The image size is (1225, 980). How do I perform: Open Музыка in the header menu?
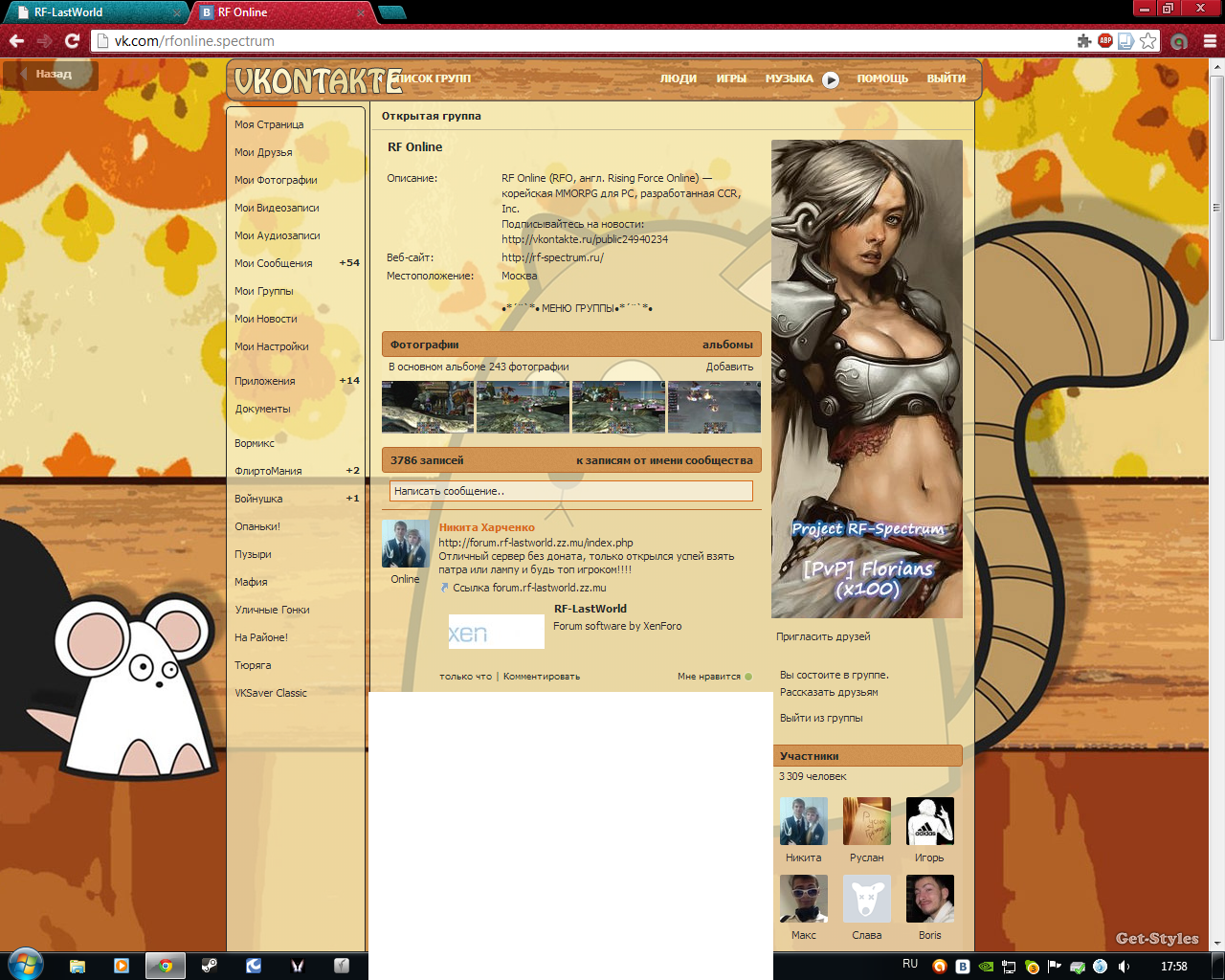click(790, 78)
